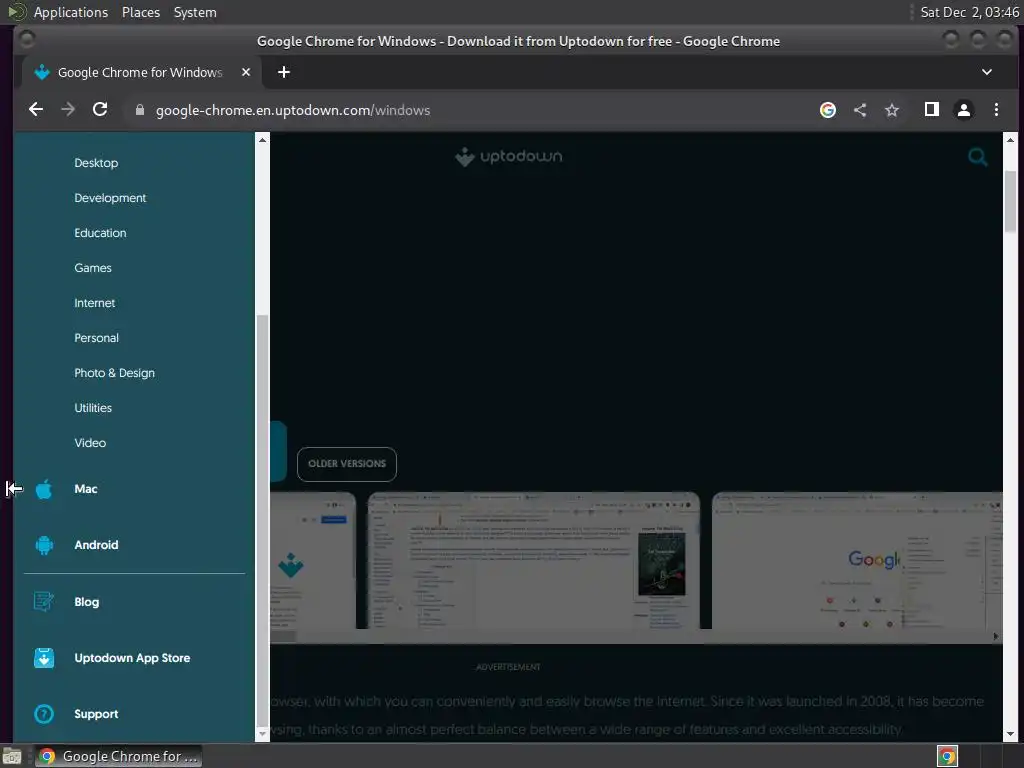Screen dimensions: 1024x768
Task: Open the Video category
Action: pos(90,443)
